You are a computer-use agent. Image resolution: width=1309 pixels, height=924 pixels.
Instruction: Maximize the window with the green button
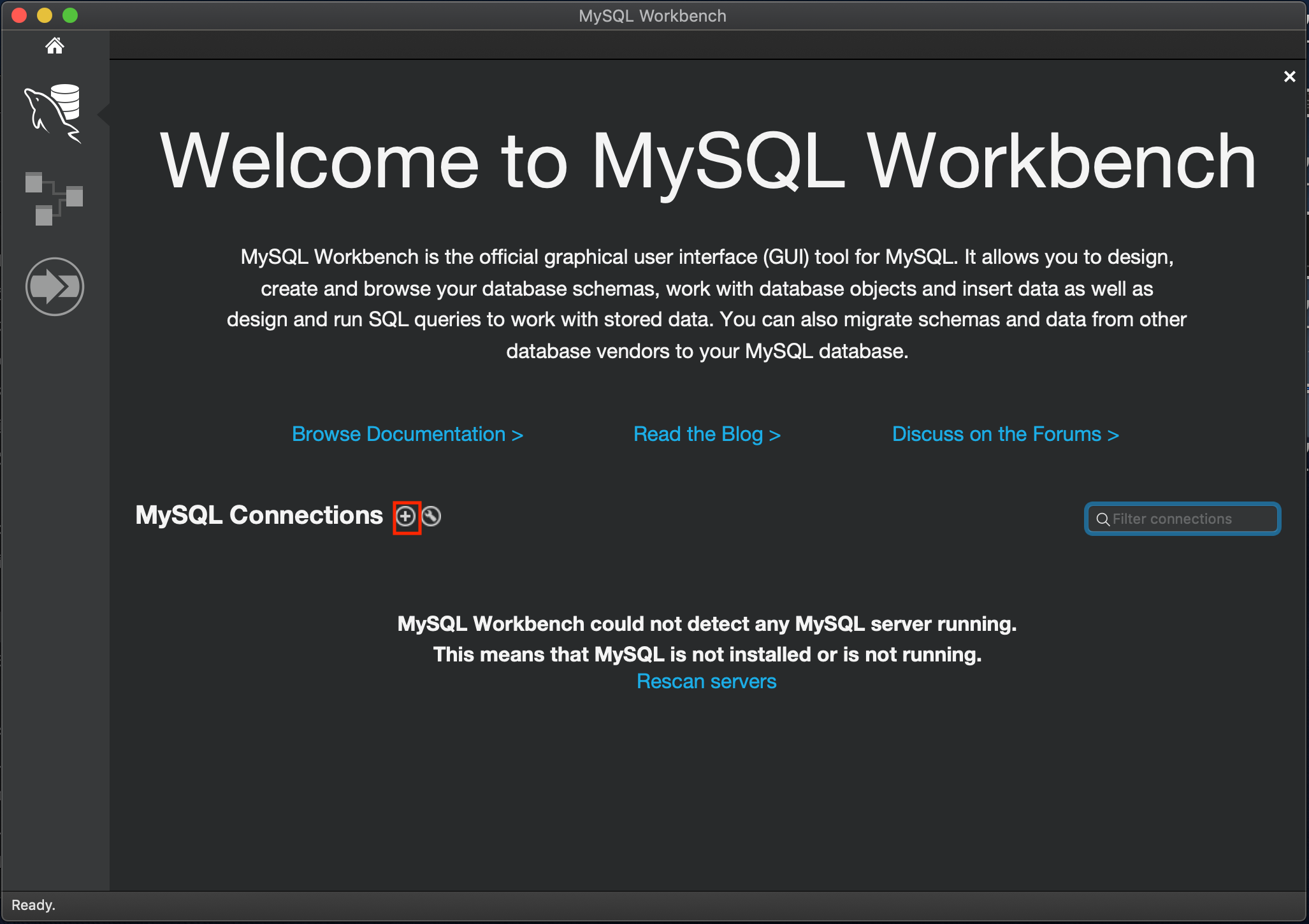70,15
